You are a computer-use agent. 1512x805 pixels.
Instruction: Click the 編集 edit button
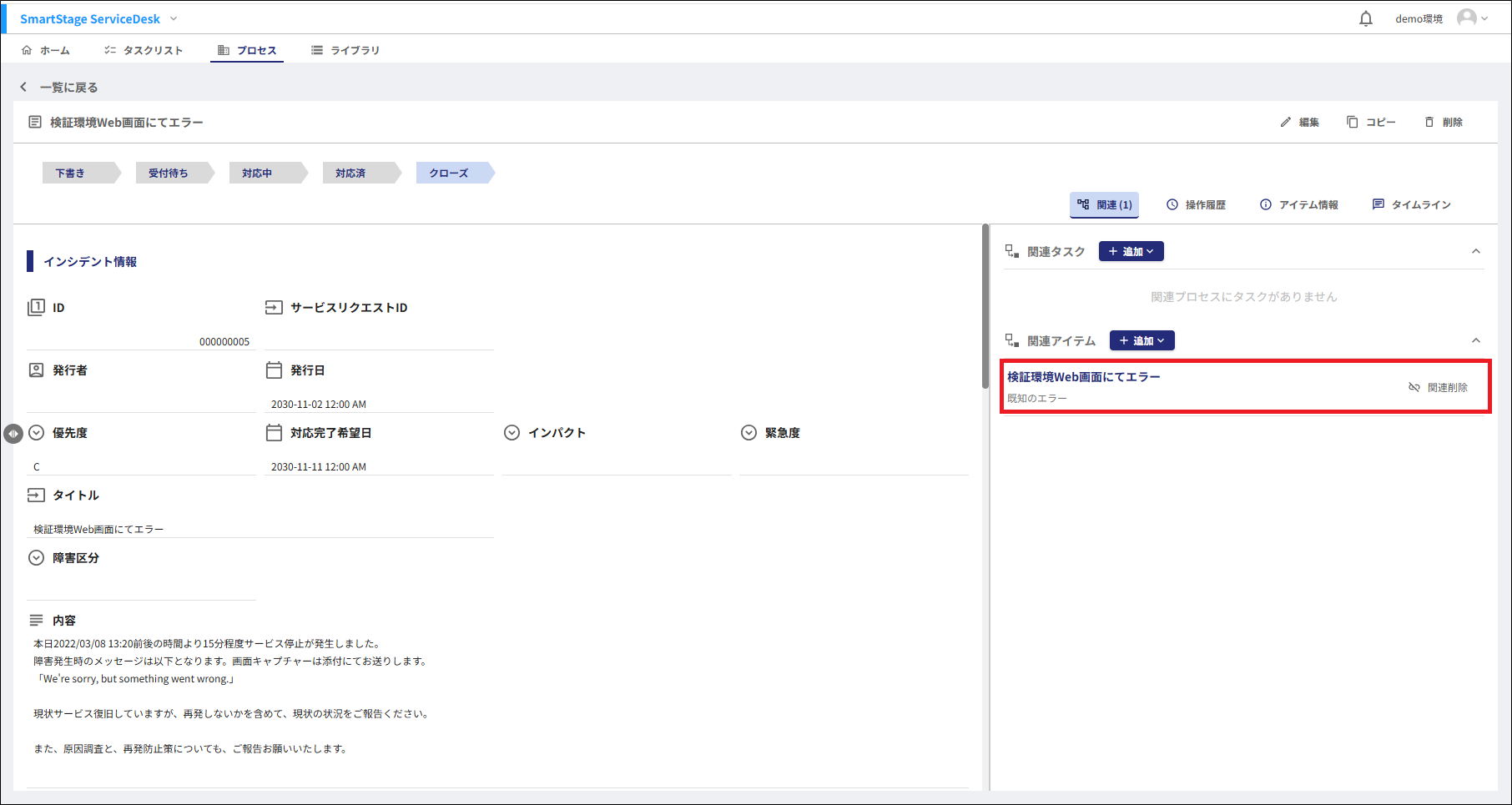[1299, 122]
